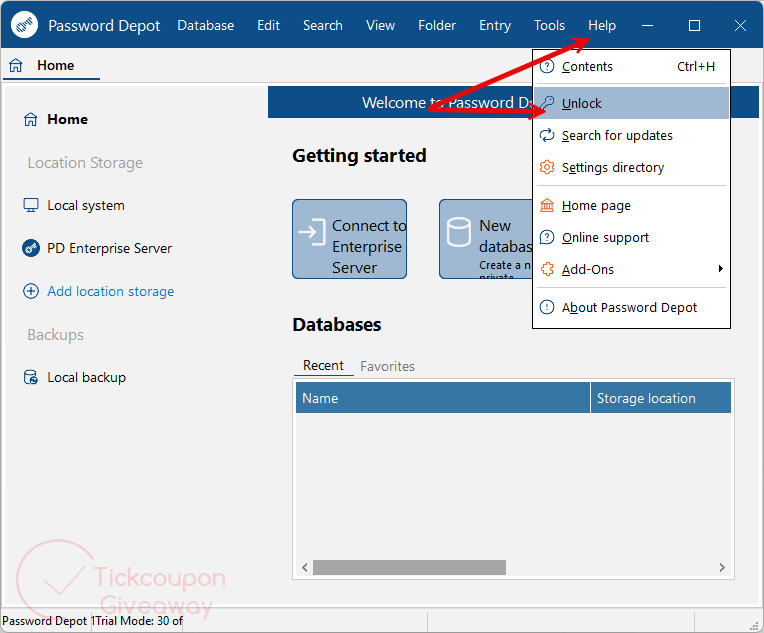The width and height of the screenshot is (764, 633).
Task: Choose Online support menu entry
Action: click(631, 237)
